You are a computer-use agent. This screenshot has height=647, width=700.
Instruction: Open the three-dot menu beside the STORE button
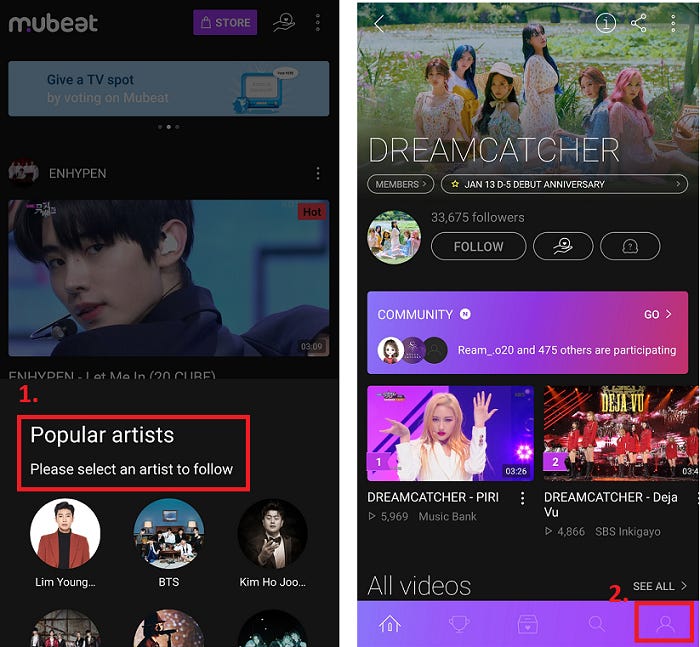[318, 22]
